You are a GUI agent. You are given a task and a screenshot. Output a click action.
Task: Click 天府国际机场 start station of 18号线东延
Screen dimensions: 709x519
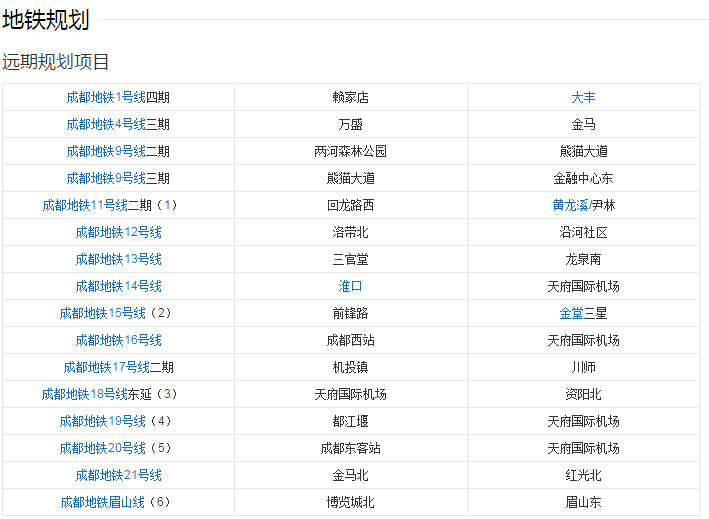coord(350,395)
